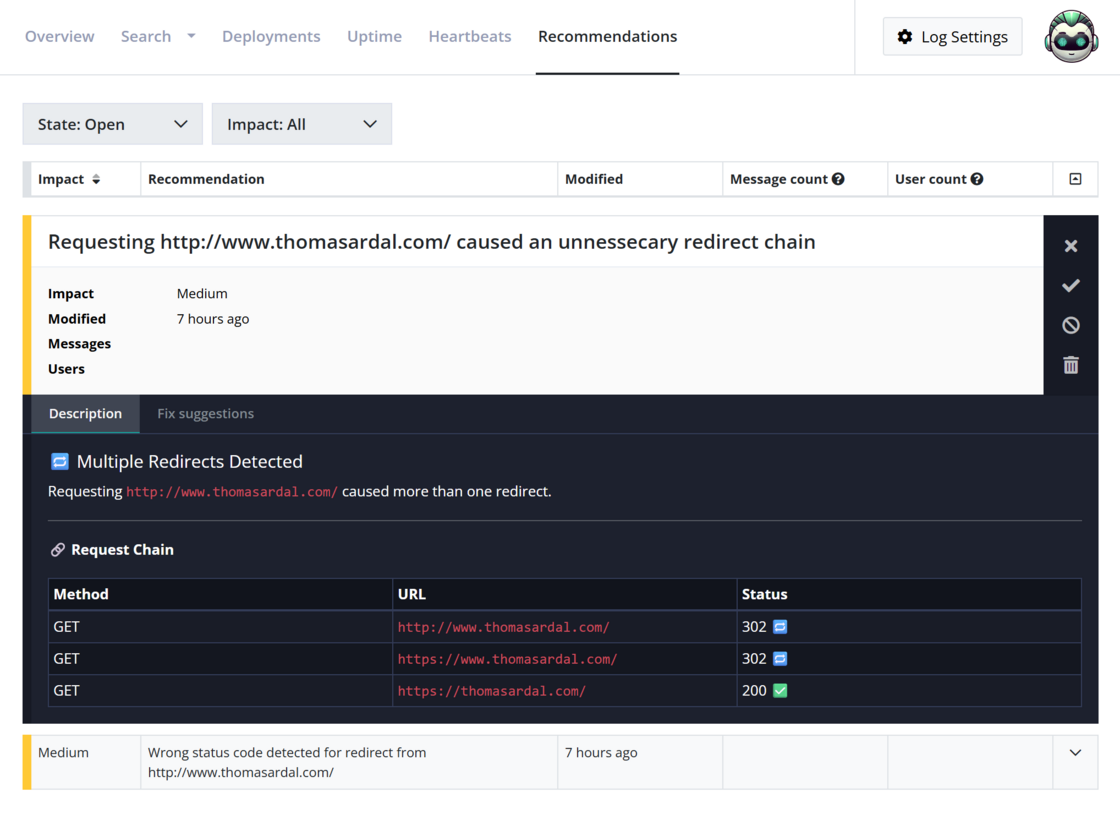Click the Message count help question icon
The image size is (1120, 820).
coord(838,179)
